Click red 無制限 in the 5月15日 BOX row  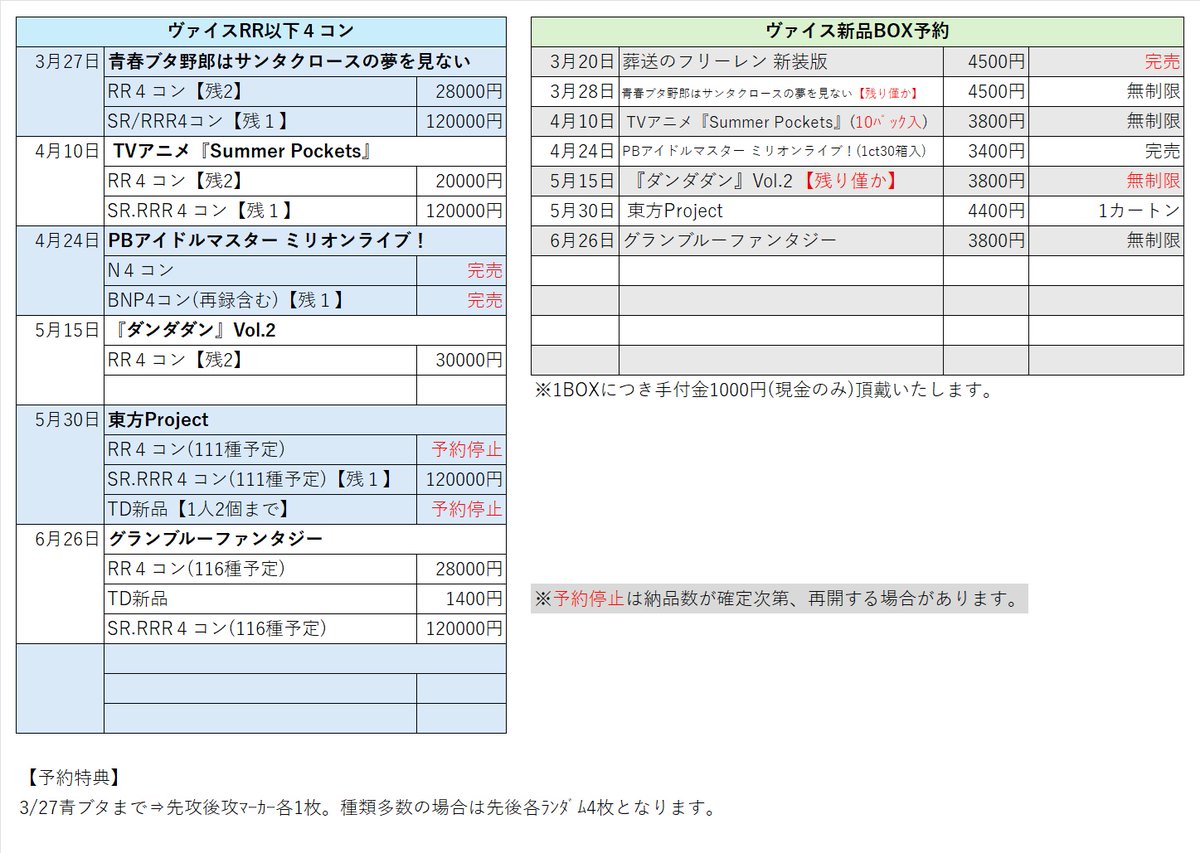pos(1106,181)
